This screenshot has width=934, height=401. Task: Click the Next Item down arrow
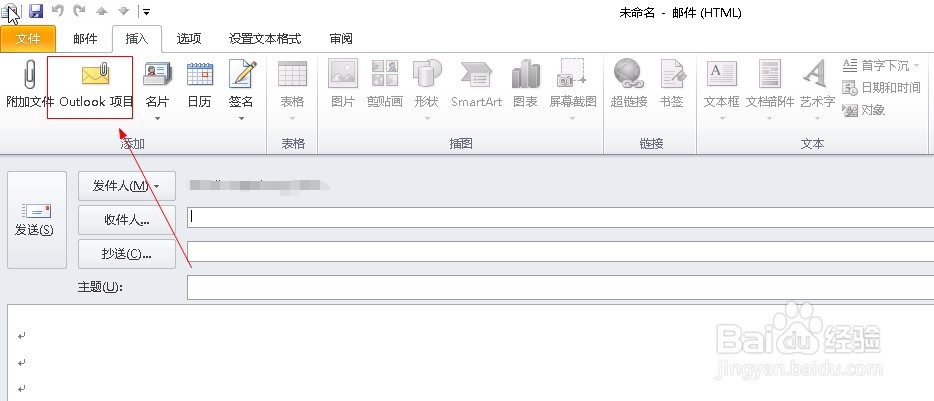coord(124,11)
